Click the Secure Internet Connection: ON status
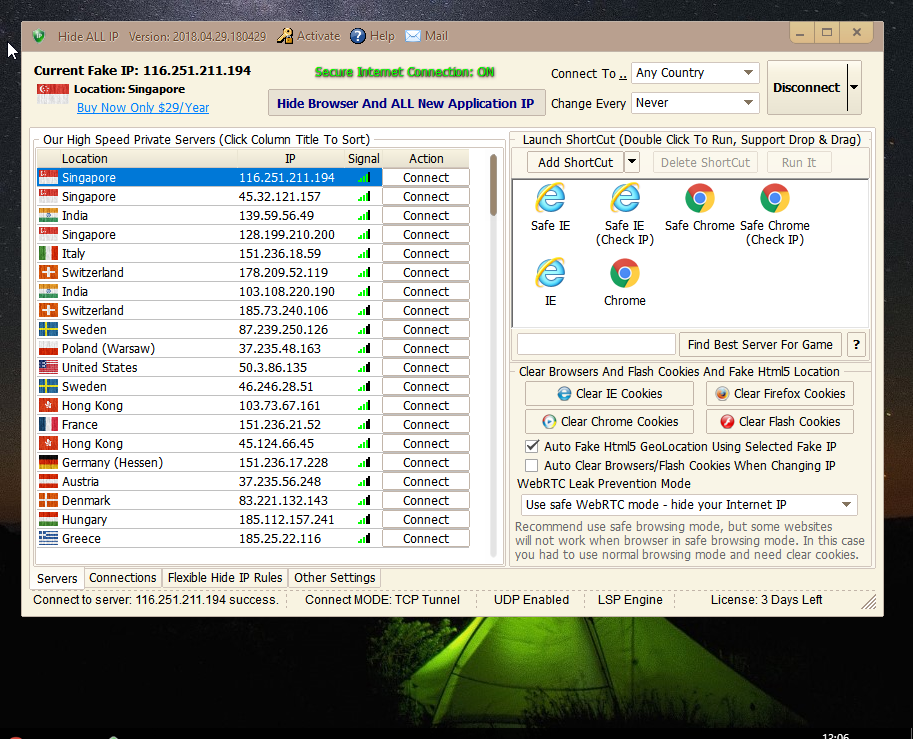 pyautogui.click(x=405, y=72)
